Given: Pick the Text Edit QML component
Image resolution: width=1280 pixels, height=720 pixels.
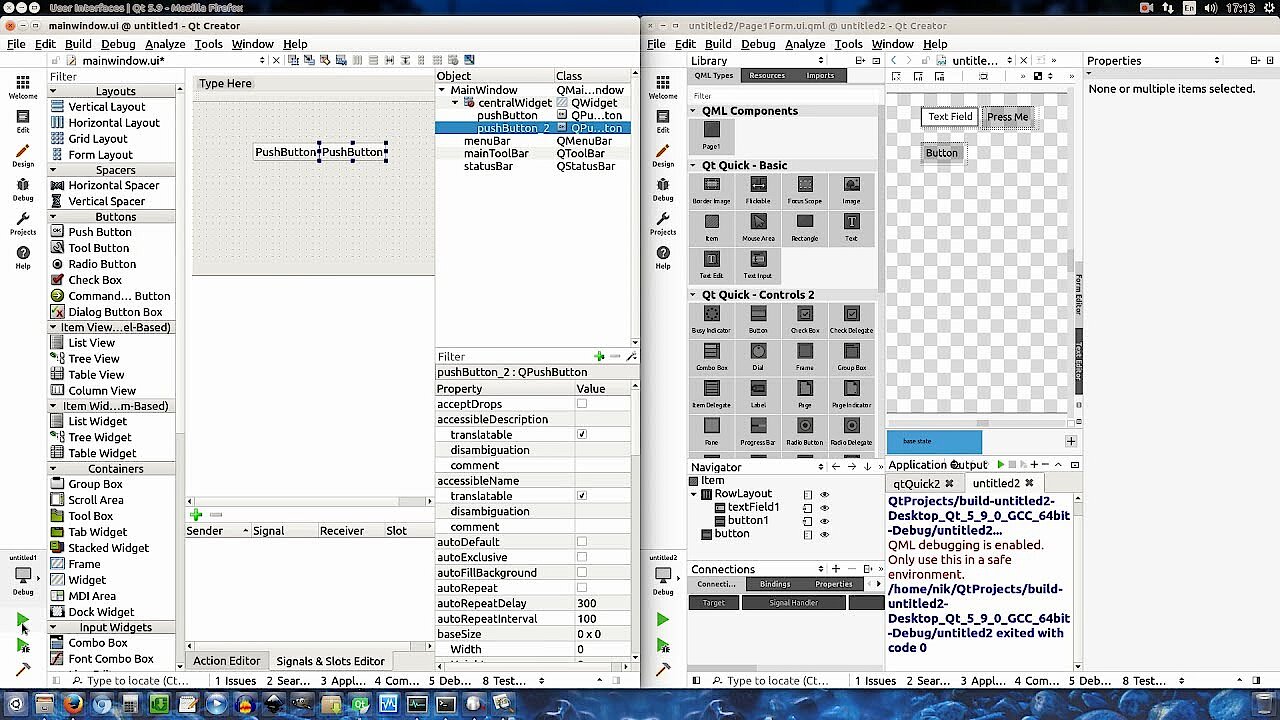Looking at the screenshot, I should coord(711,265).
